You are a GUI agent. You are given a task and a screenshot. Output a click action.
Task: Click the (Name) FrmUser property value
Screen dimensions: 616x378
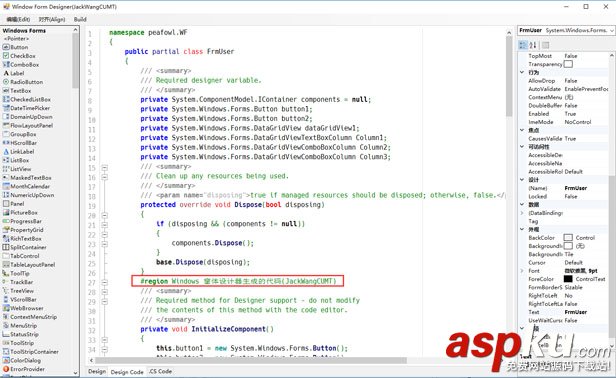[576, 188]
